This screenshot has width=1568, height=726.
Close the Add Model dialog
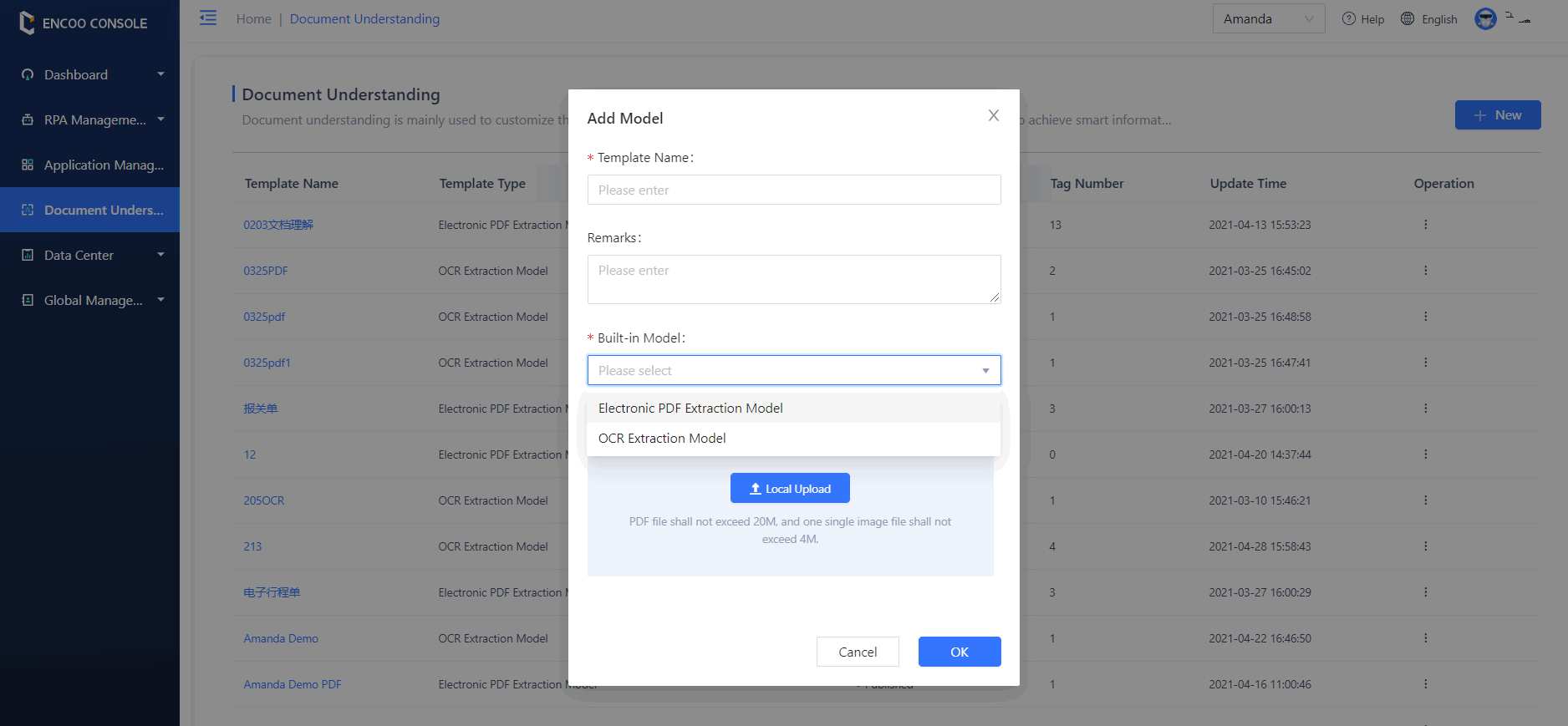point(994,115)
